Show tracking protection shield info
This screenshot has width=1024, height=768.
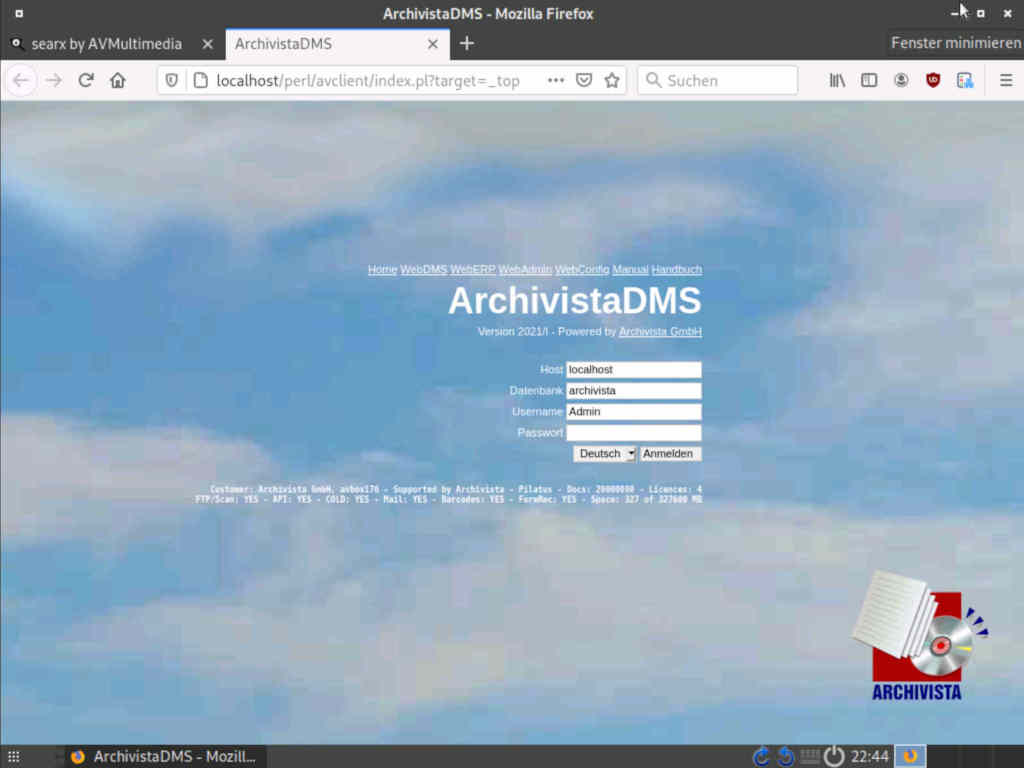pos(172,81)
